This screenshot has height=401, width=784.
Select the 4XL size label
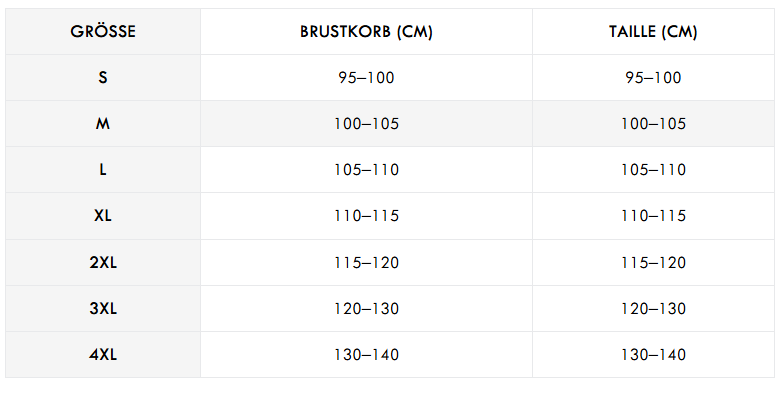click(103, 354)
